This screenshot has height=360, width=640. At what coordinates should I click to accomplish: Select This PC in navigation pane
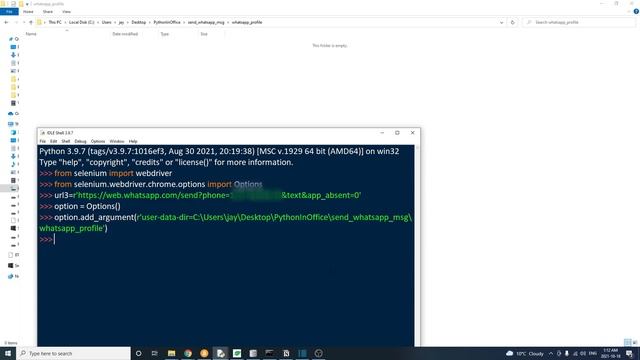(x=11, y=124)
